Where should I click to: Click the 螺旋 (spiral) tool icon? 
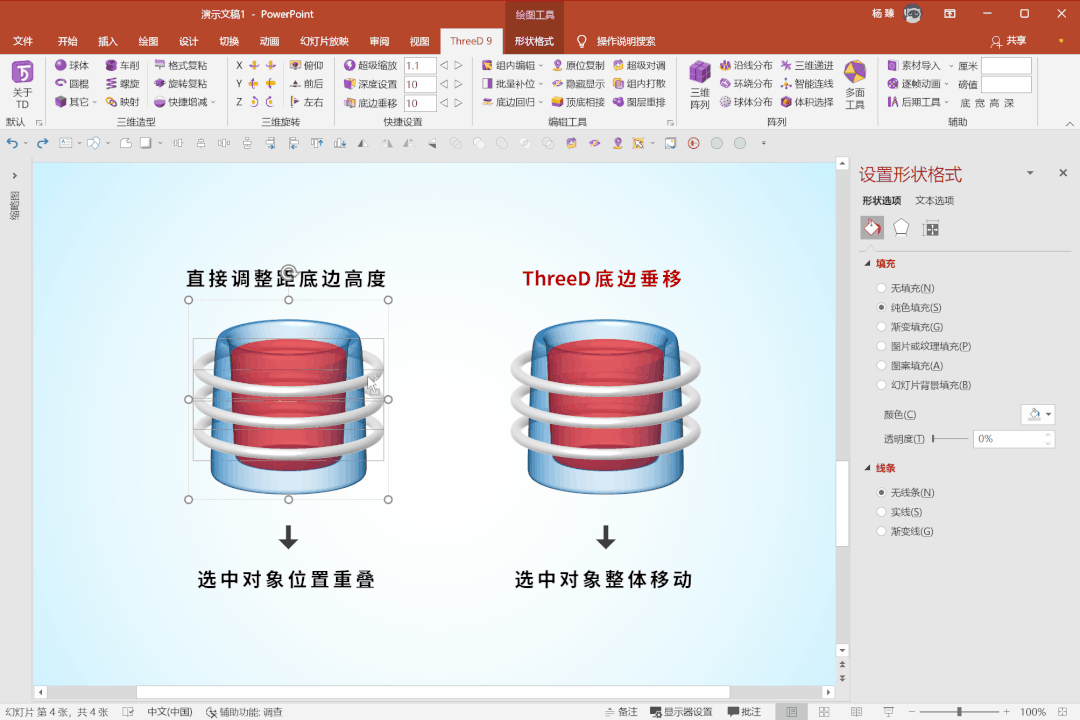pyautogui.click(x=113, y=83)
